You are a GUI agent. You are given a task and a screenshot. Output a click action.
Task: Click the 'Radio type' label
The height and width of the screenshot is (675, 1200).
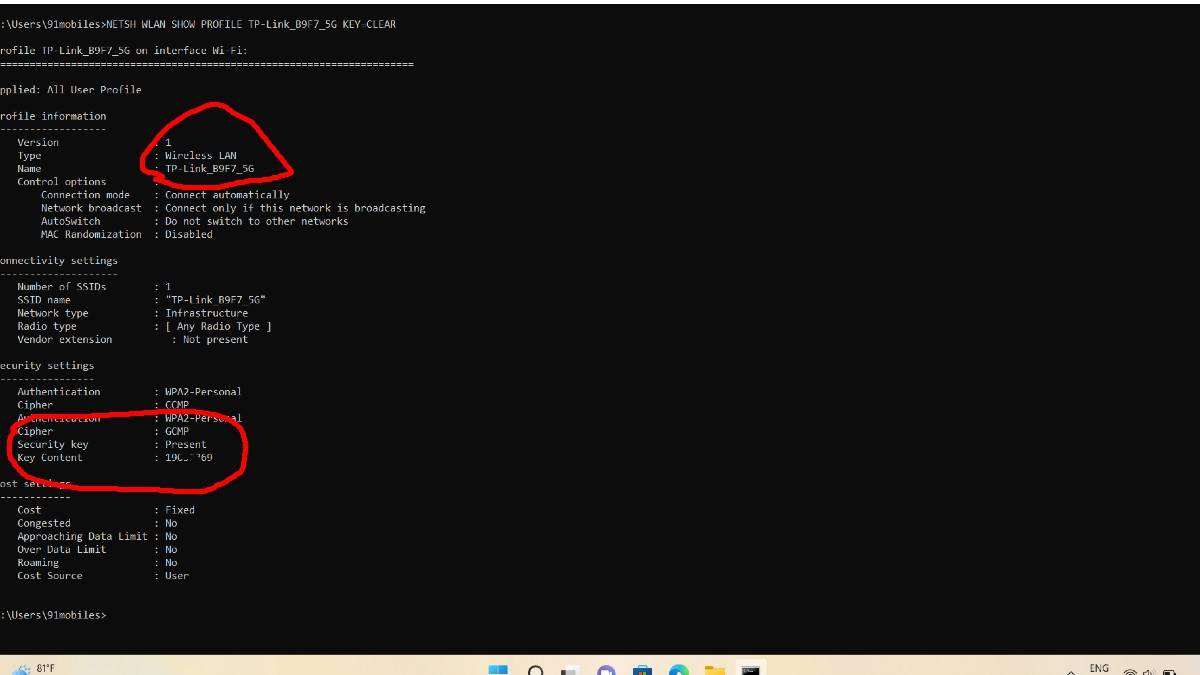47,326
